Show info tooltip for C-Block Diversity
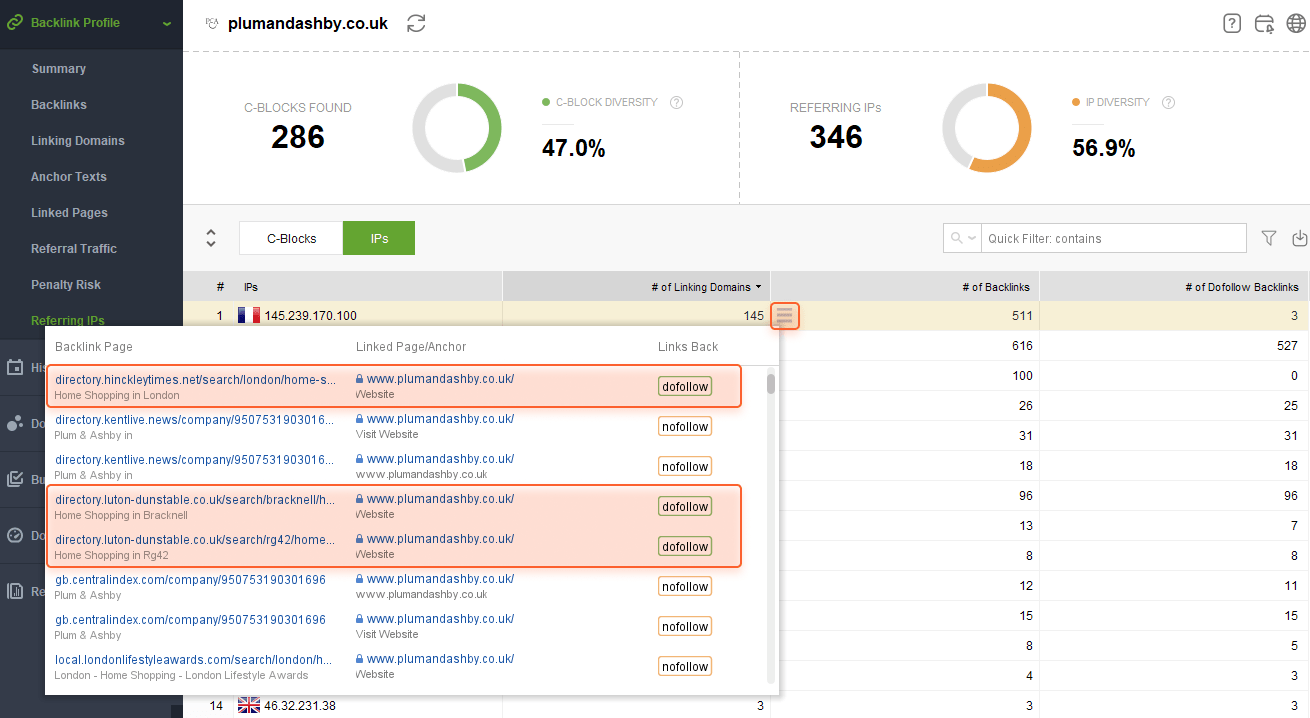This screenshot has width=1310, height=718. 677,102
